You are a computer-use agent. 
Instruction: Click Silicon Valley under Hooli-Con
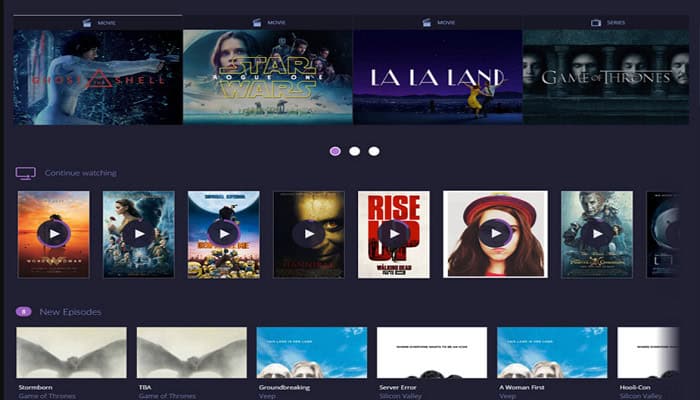pyautogui.click(x=641, y=396)
